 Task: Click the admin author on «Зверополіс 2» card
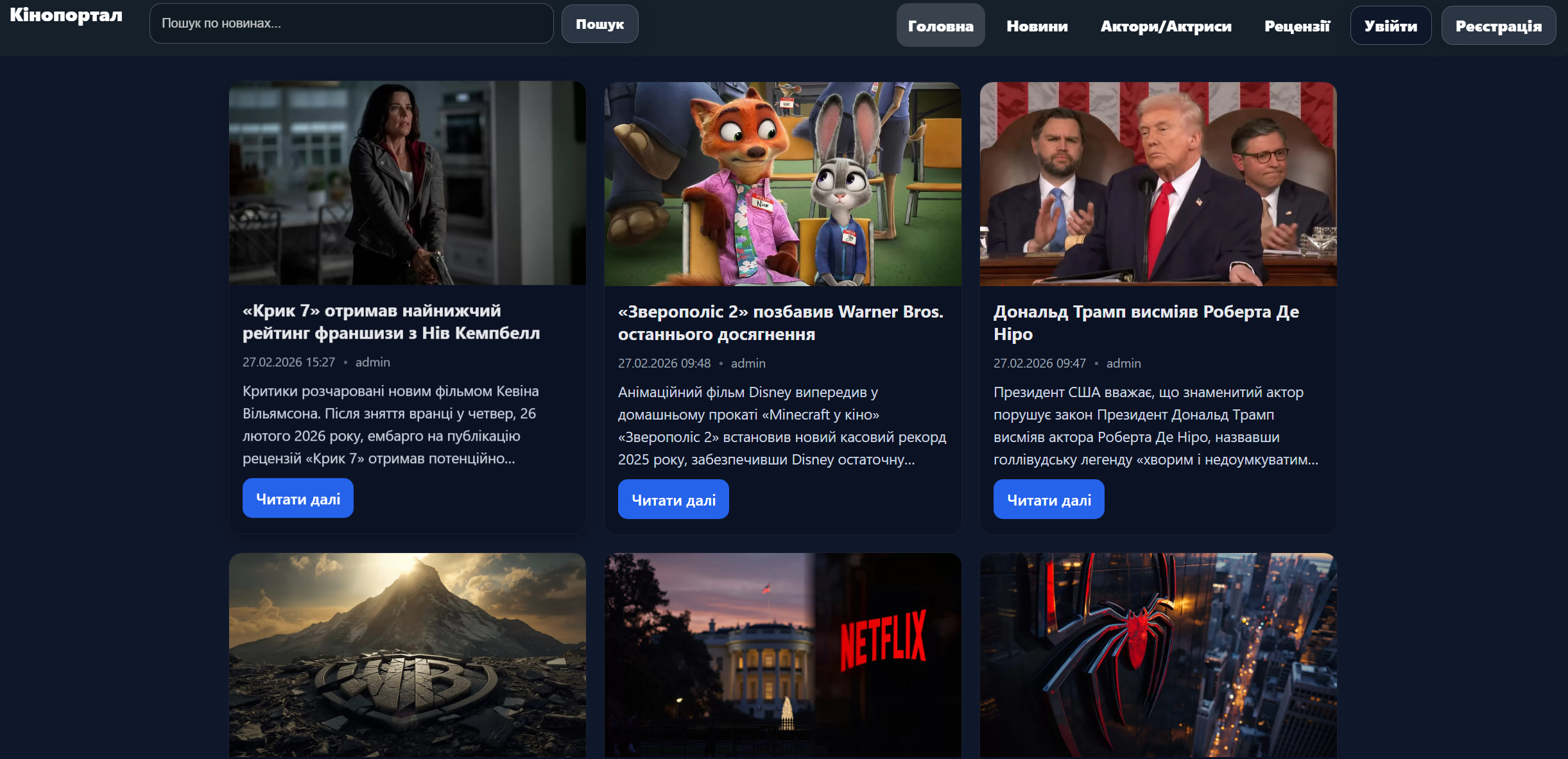748,364
